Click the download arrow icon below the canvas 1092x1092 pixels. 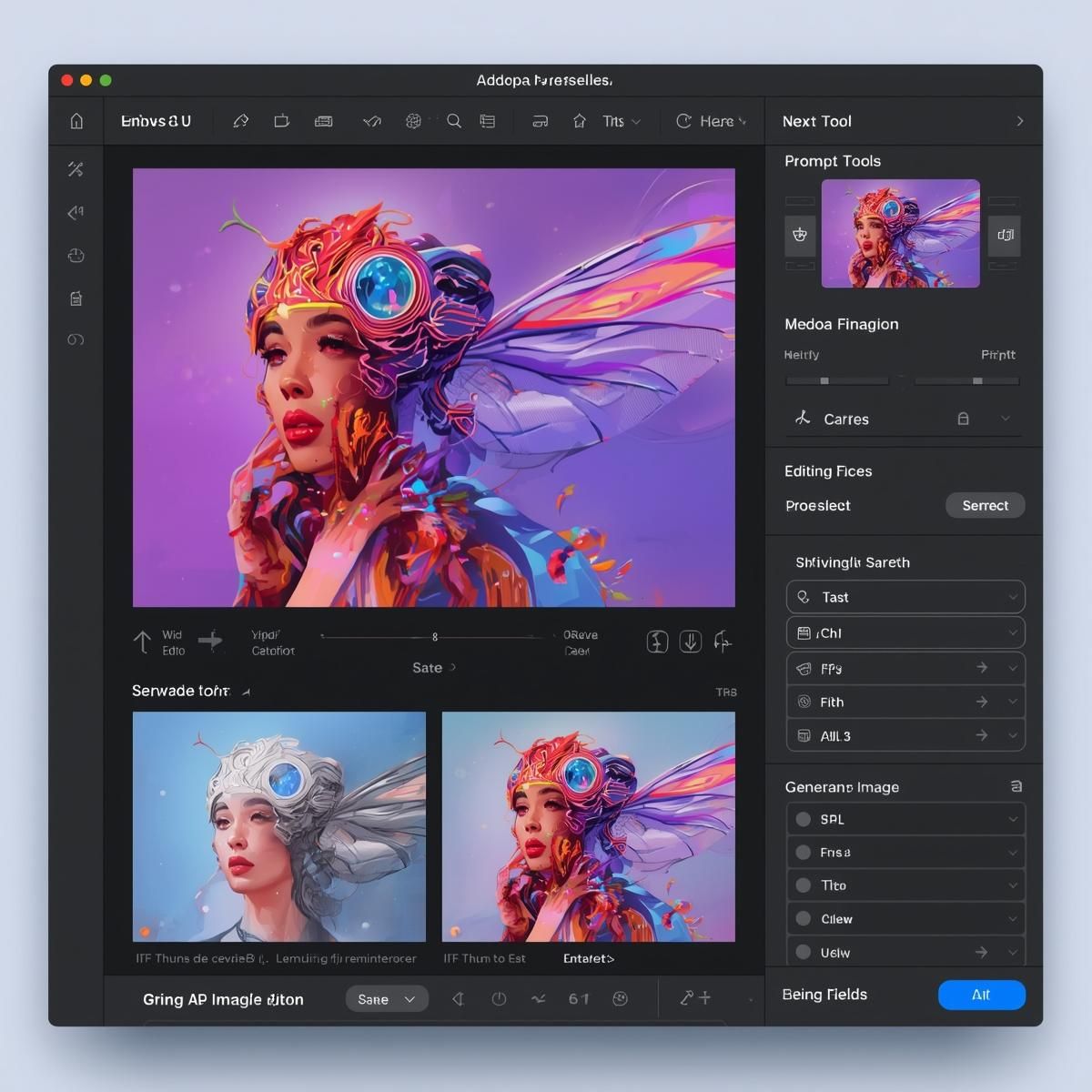pos(691,642)
